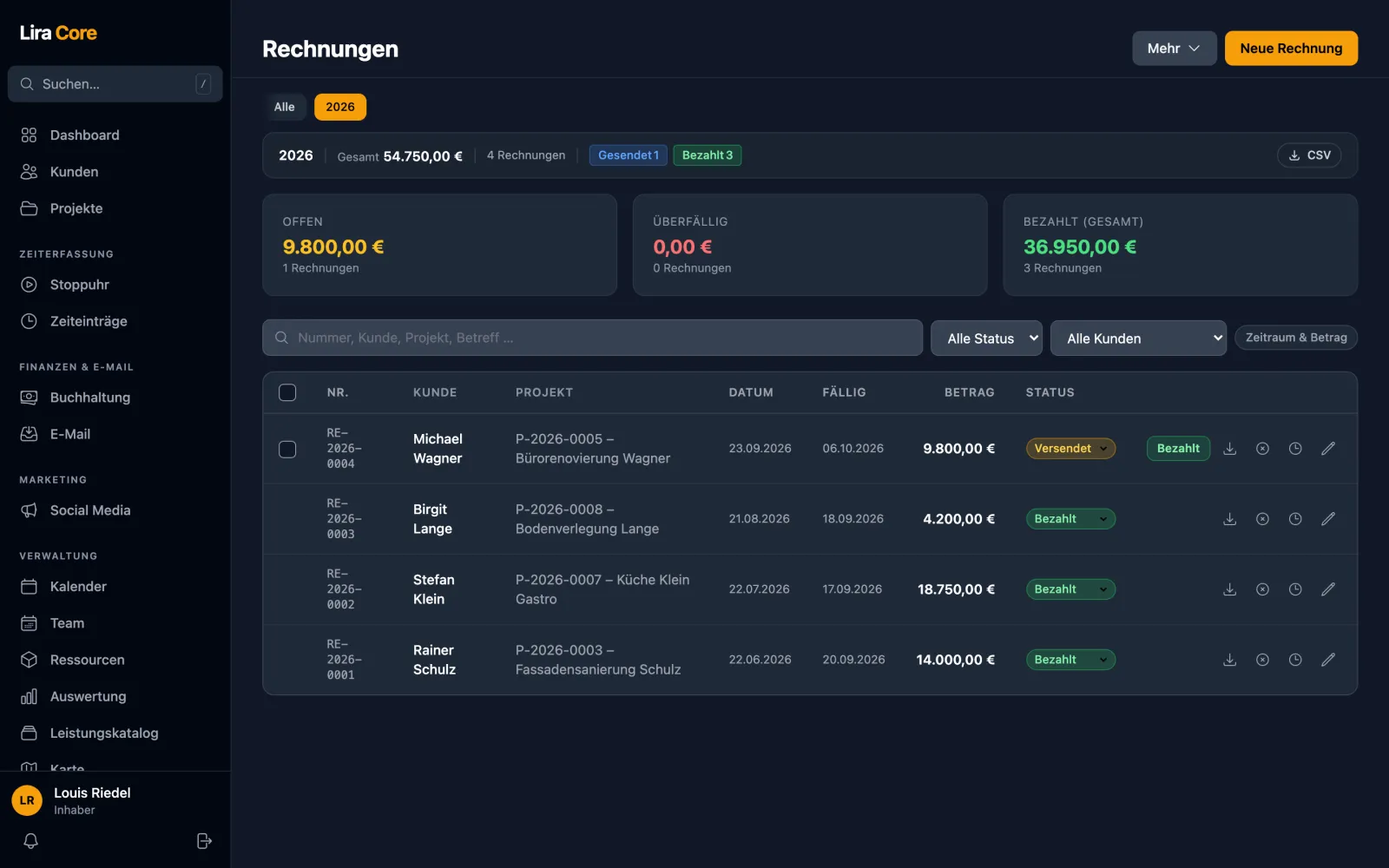Viewport: 1389px width, 868px height.
Task: Open Kunden in the sidebar
Action: click(115, 172)
